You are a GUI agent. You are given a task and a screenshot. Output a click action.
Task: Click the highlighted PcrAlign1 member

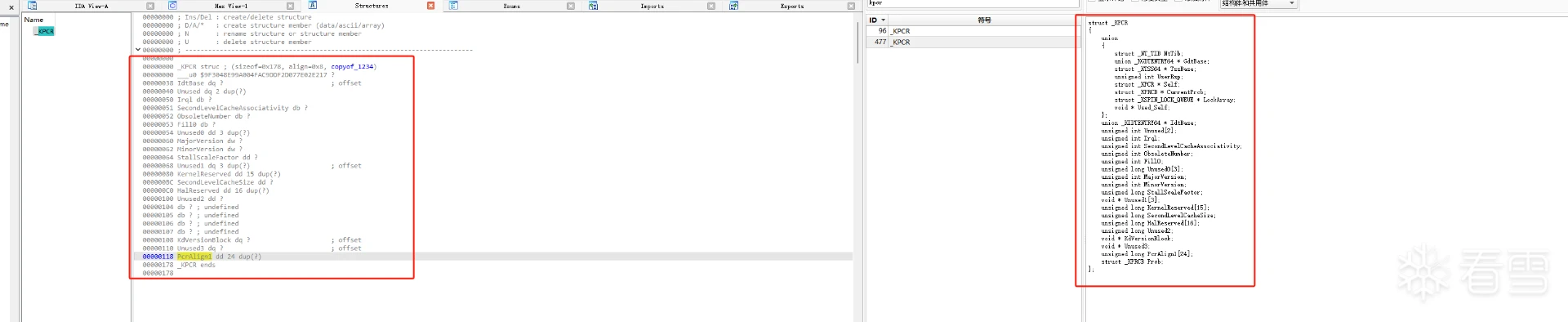(194, 257)
